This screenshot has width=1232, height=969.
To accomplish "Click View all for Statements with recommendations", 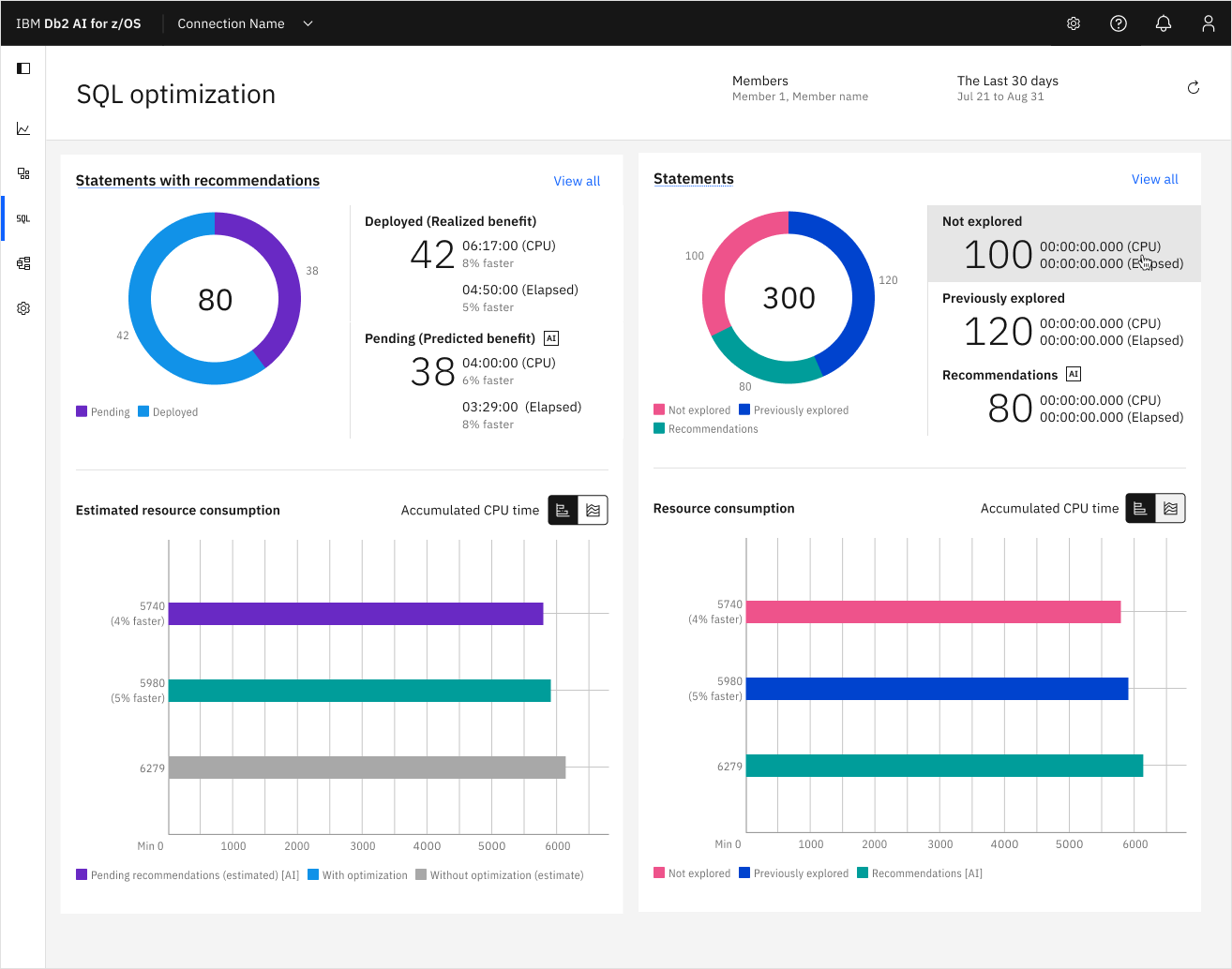I will click(577, 181).
